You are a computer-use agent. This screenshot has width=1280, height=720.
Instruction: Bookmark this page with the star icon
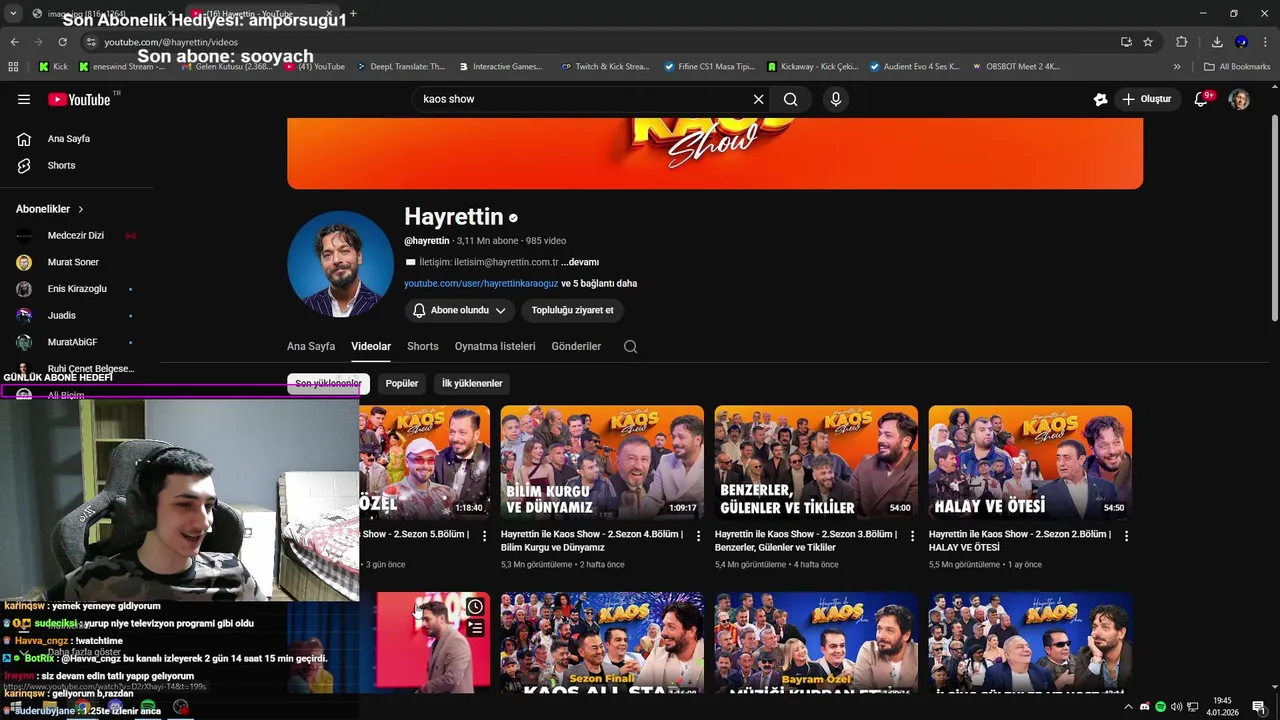1148,42
